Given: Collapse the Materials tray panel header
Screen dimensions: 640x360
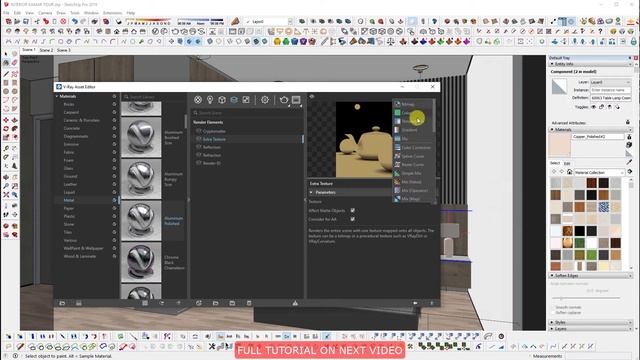Looking at the screenshot, I should [x=591, y=129].
